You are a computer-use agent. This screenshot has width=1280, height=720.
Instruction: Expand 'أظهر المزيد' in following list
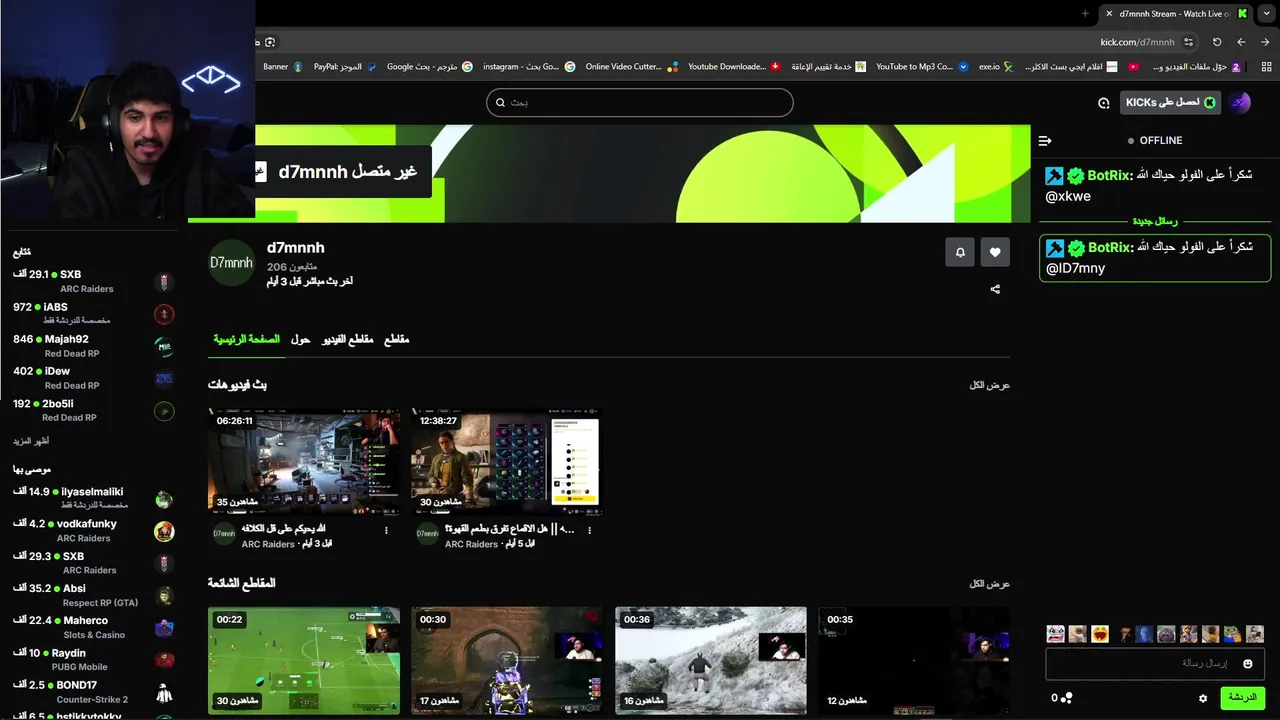tap(31, 441)
